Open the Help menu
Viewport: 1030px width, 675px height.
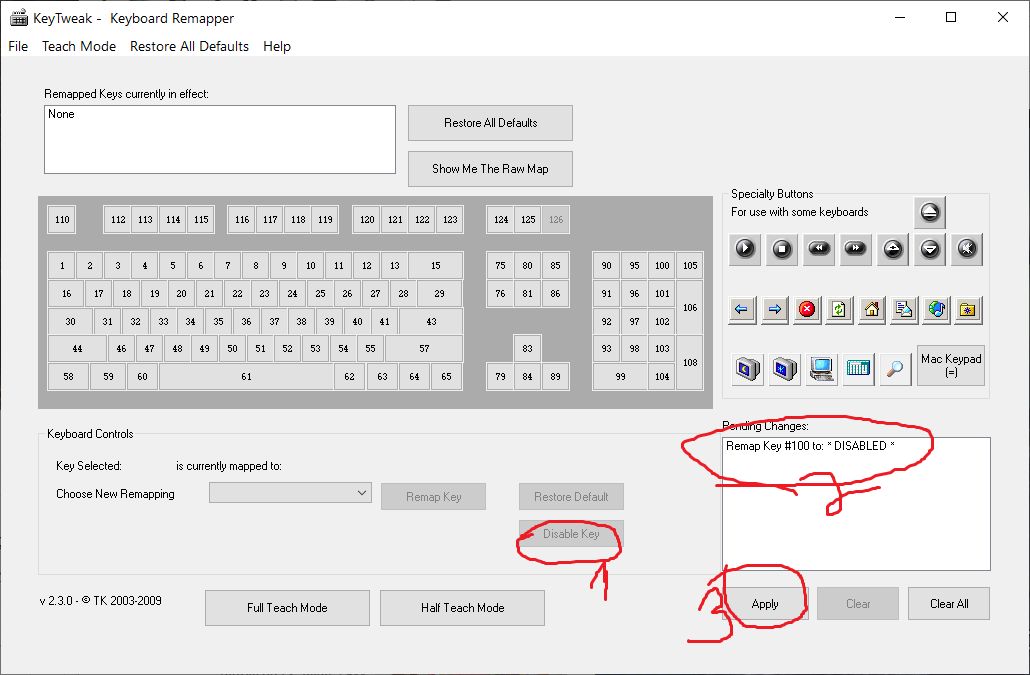point(277,46)
